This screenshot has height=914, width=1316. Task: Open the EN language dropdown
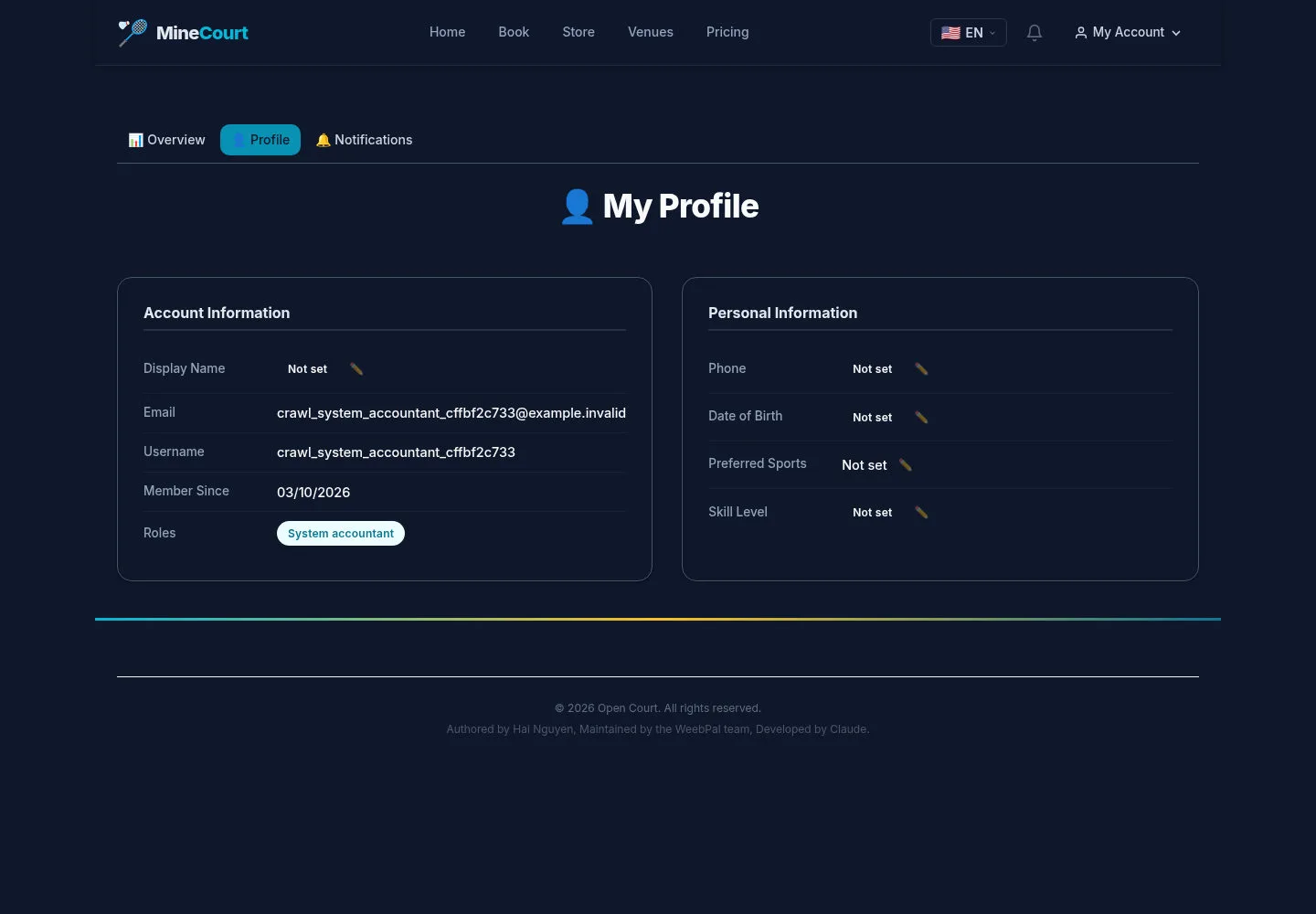969,33
